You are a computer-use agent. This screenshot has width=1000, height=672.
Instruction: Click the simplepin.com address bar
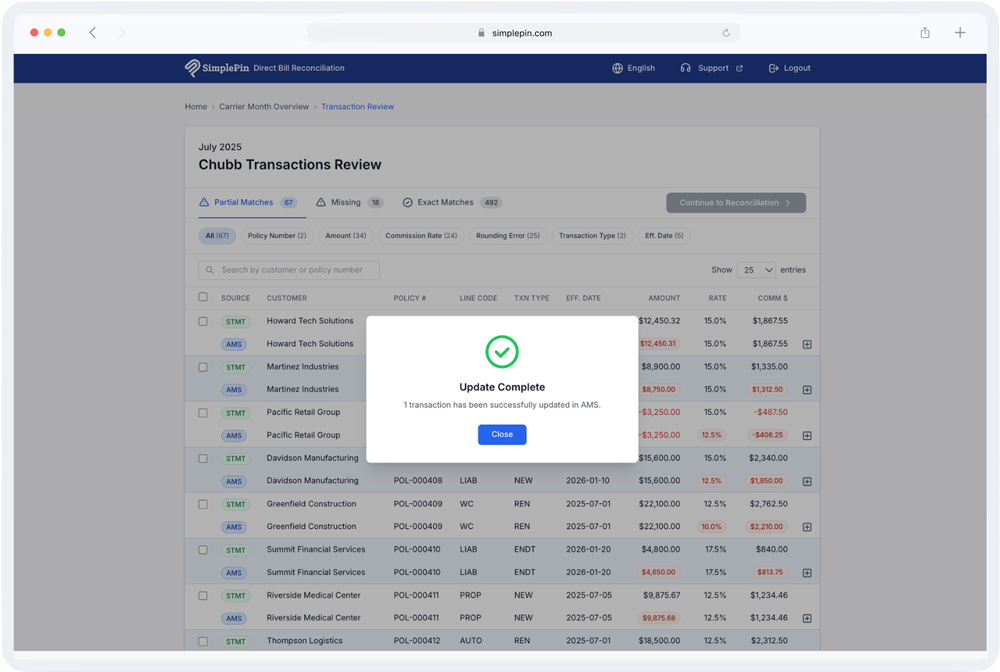coord(523,33)
